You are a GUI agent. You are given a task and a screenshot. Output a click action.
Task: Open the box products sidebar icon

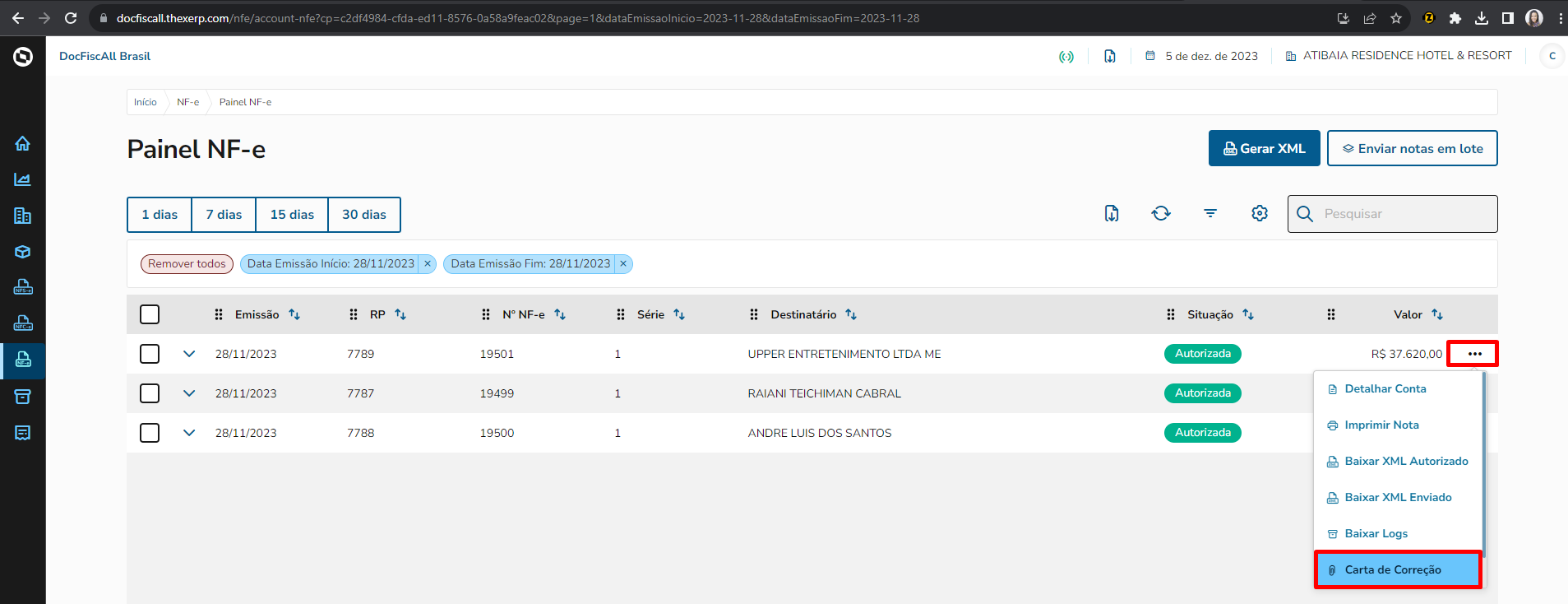(x=22, y=252)
